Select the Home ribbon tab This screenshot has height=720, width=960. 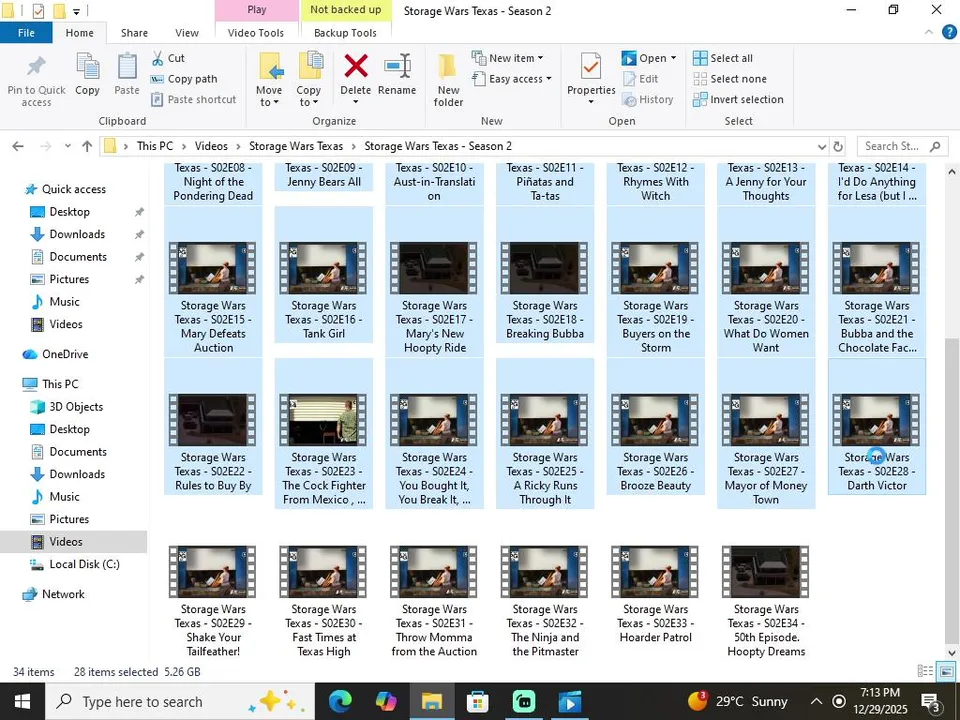click(x=80, y=33)
